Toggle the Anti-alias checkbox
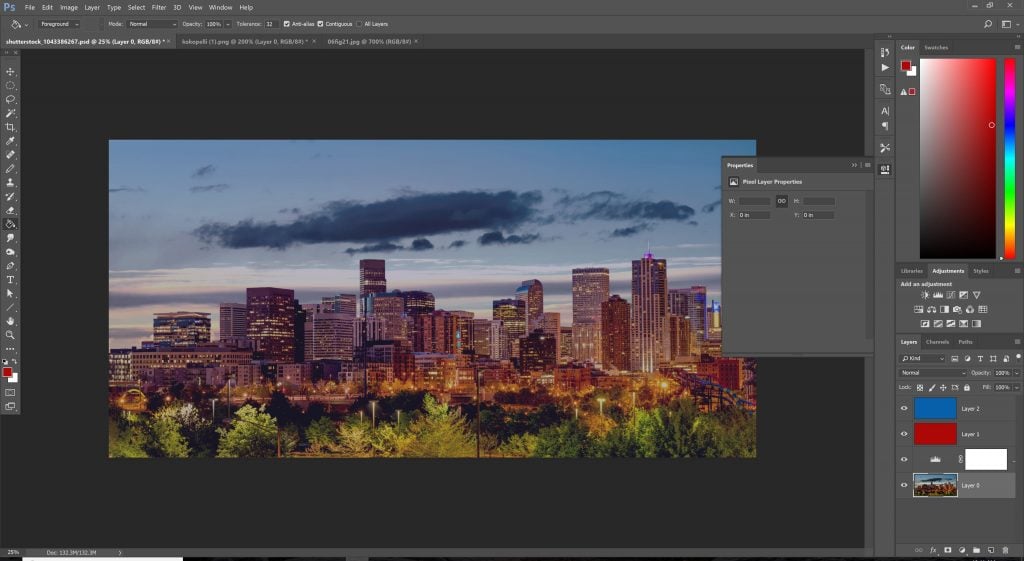Viewport: 1024px width, 561px height. pyautogui.click(x=287, y=23)
